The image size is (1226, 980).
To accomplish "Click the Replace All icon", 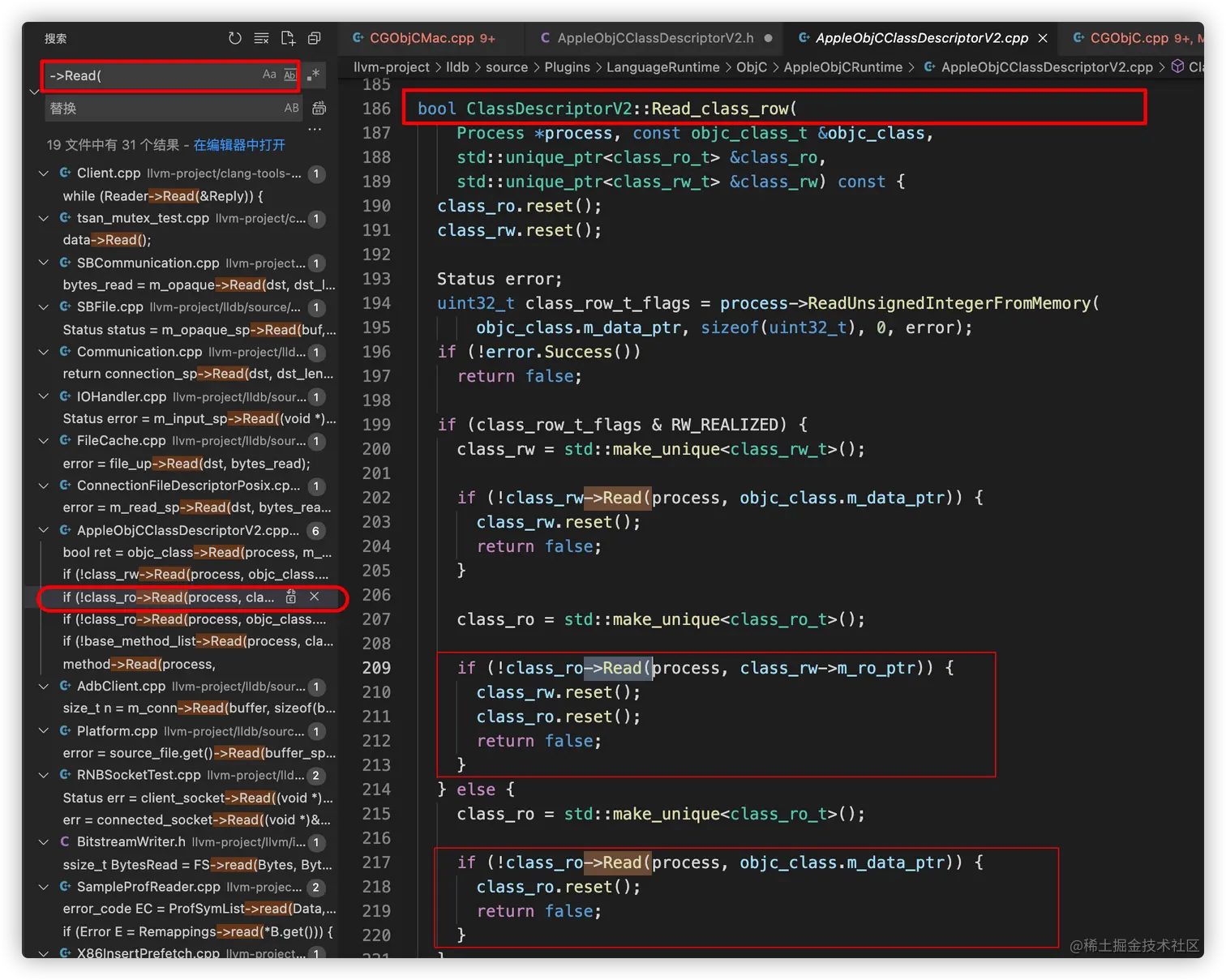I will pos(319,108).
